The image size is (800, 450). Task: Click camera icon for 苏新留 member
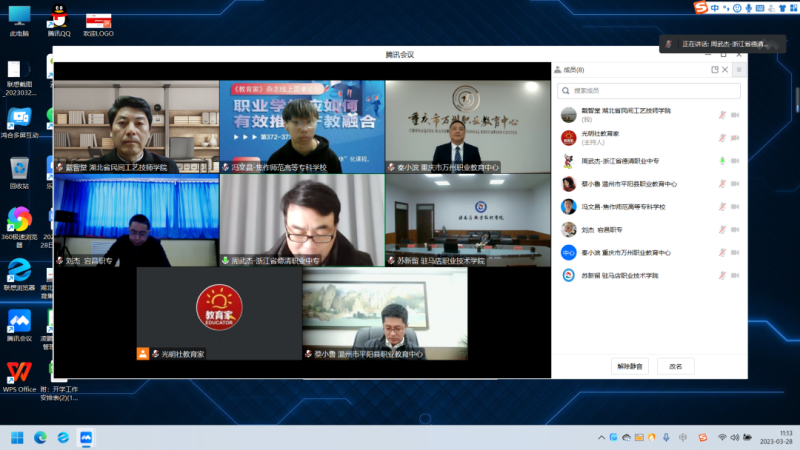tap(735, 276)
